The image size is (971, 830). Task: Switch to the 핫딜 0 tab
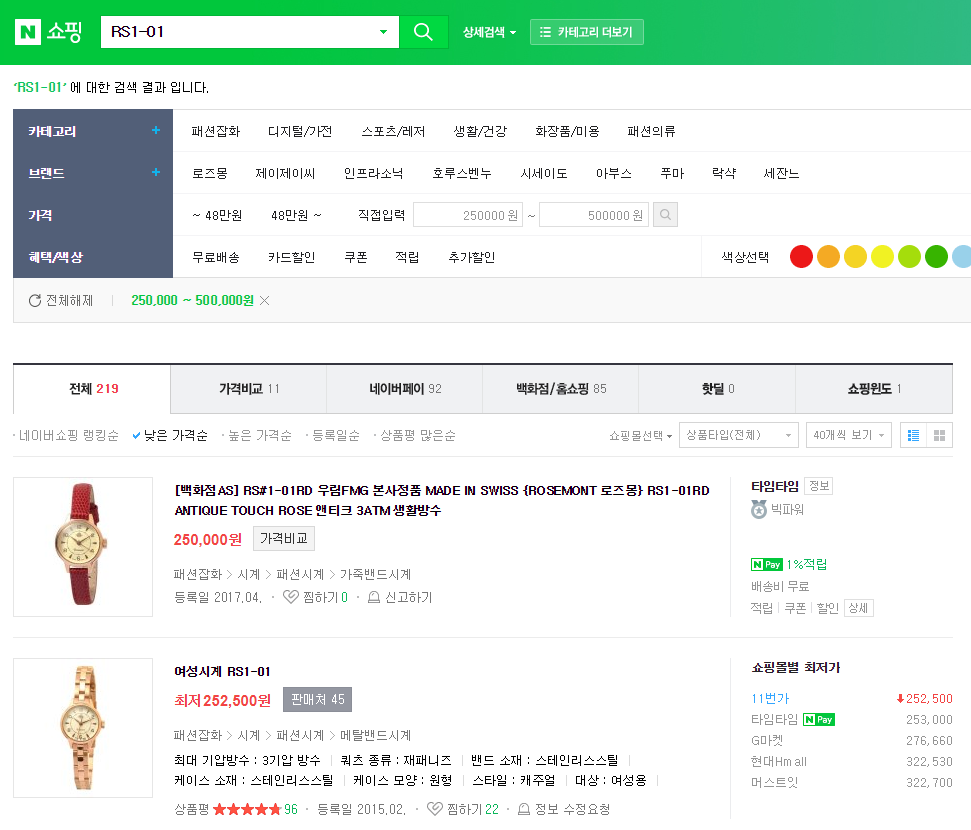pos(717,388)
